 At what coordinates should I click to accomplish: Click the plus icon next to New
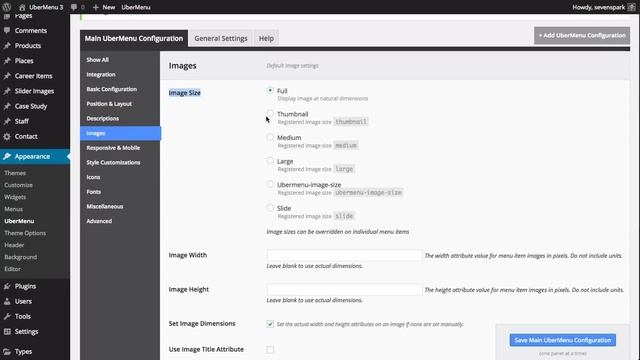[96, 7]
